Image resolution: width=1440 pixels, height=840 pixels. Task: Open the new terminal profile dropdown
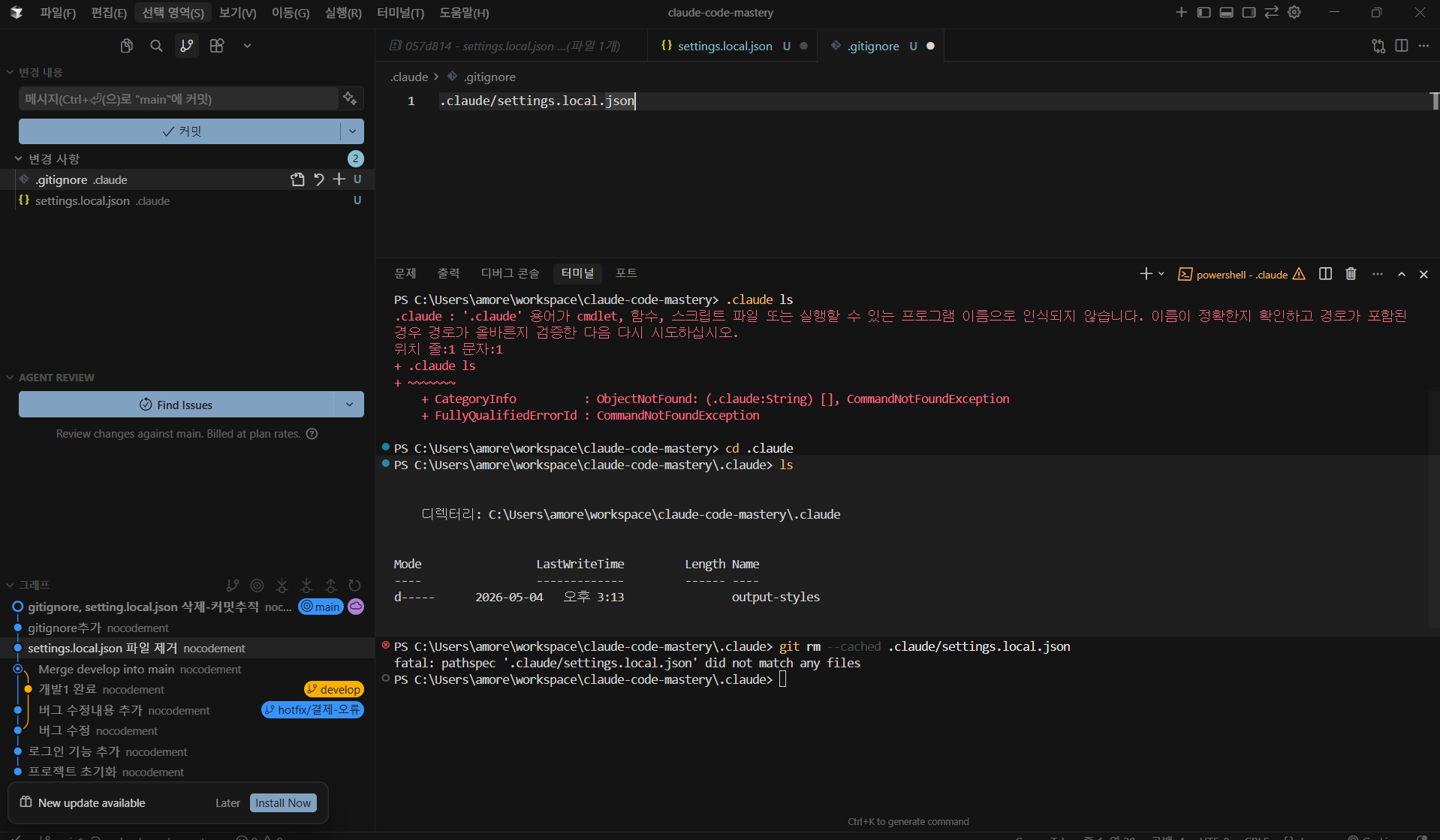(x=1161, y=274)
